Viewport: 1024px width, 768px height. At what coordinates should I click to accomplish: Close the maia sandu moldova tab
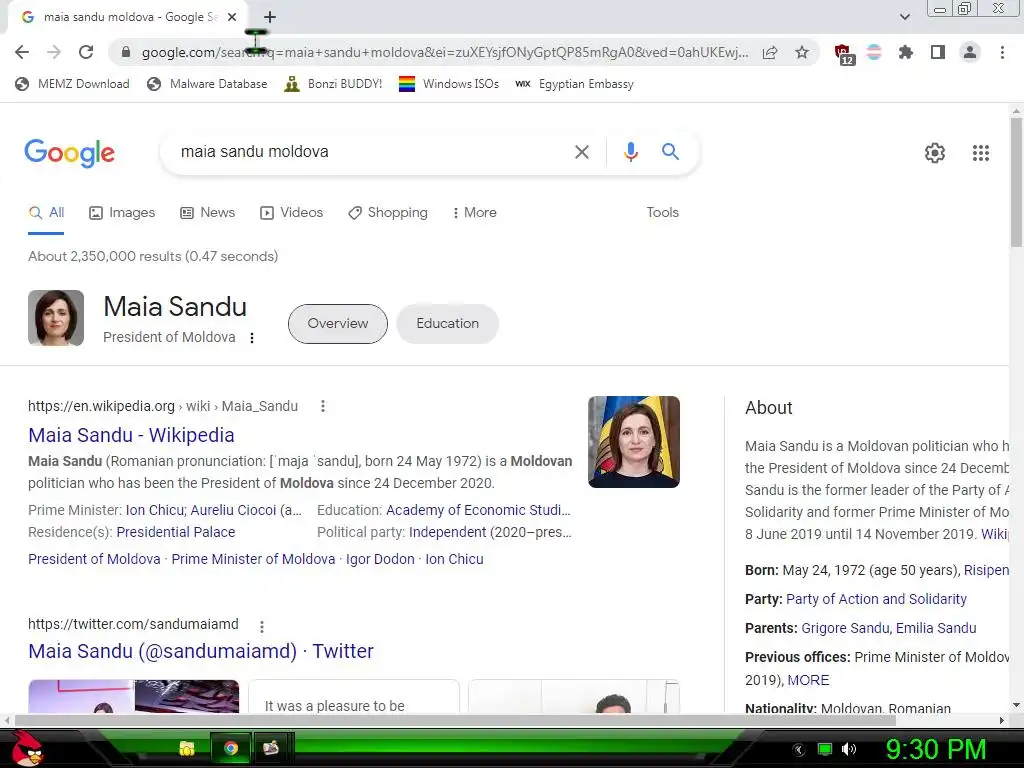tap(232, 17)
